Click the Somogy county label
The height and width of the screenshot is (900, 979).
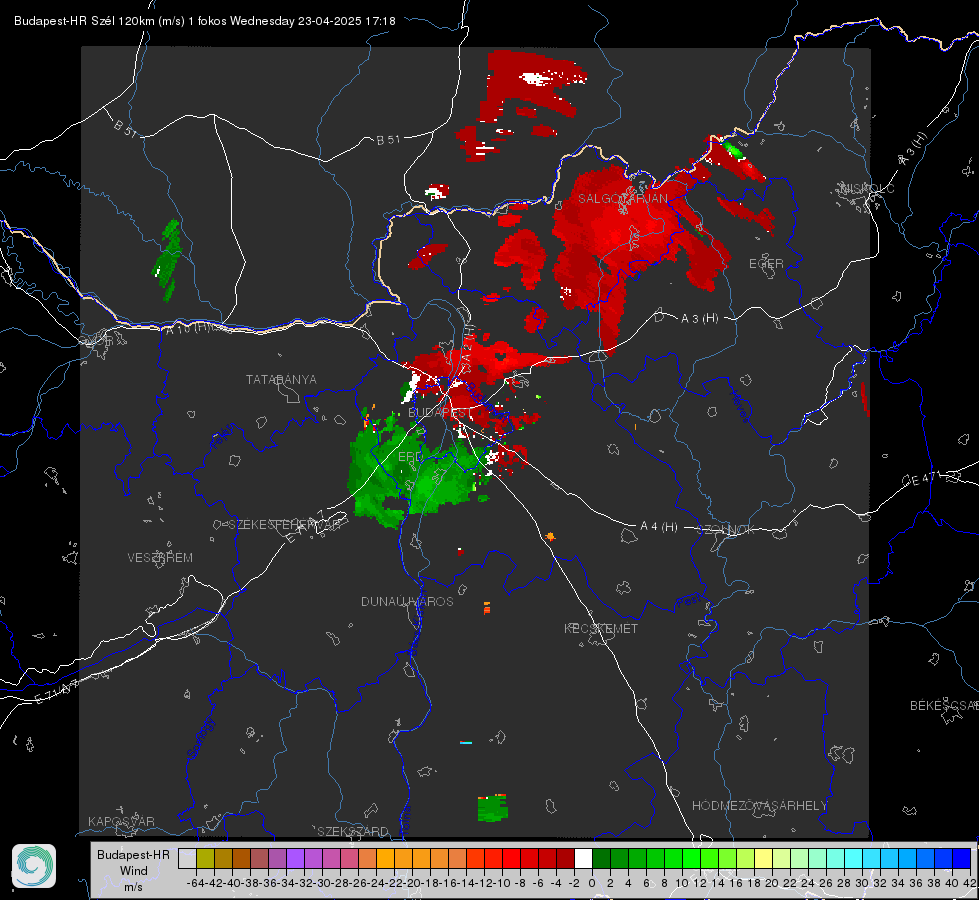[x=201, y=738]
